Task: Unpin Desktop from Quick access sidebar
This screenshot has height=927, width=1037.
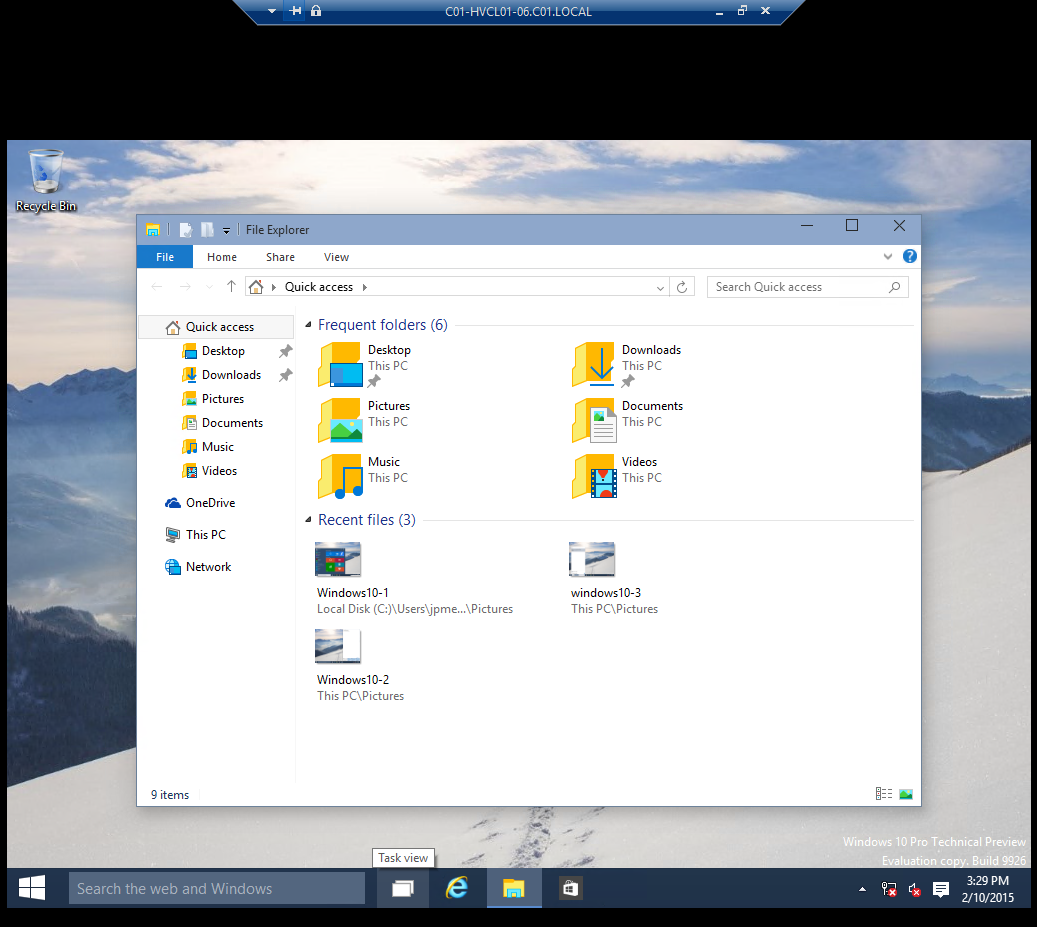Action: (x=285, y=351)
